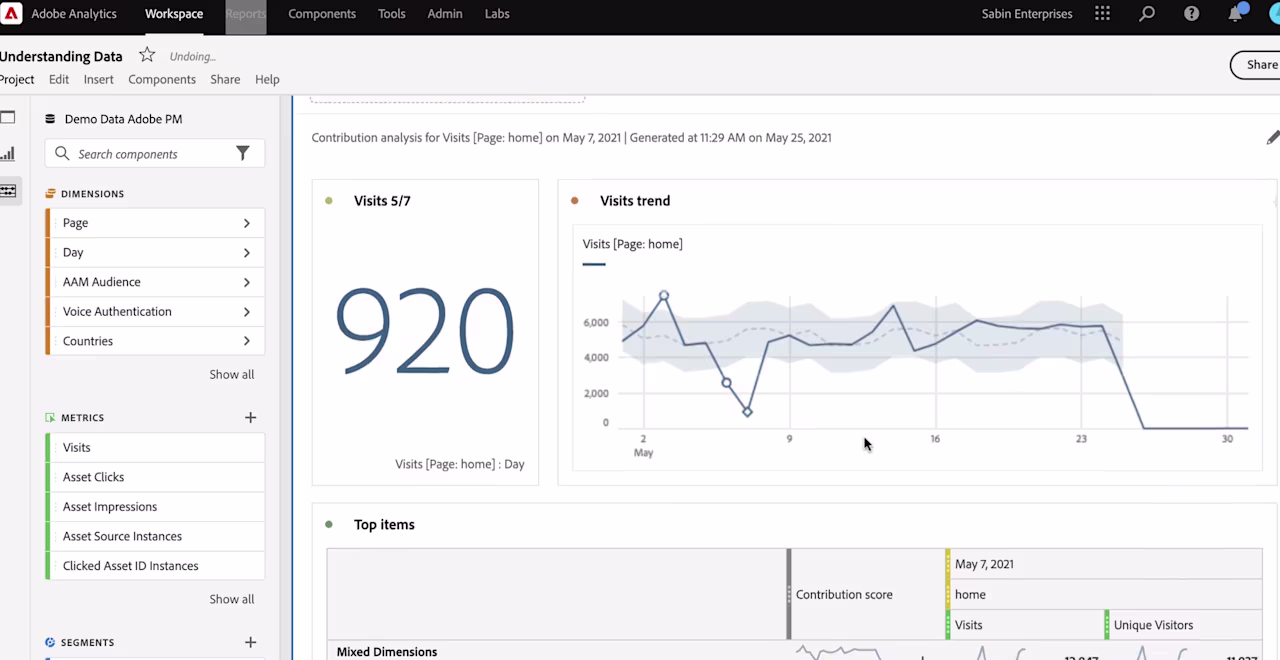Click the Dimensions section icon
This screenshot has height=660, width=1280.
[x=50, y=194]
